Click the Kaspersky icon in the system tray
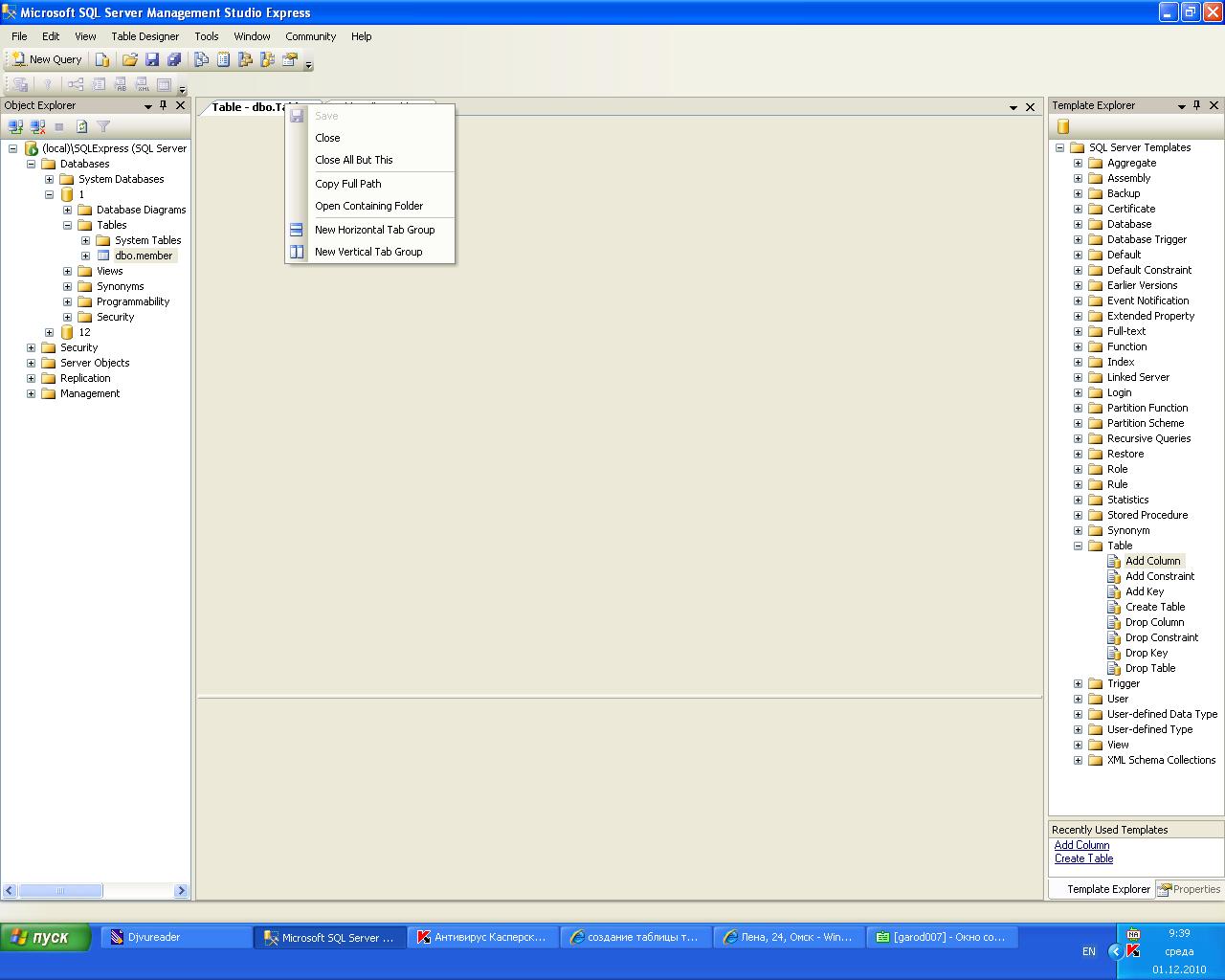1225x980 pixels. (1133, 950)
